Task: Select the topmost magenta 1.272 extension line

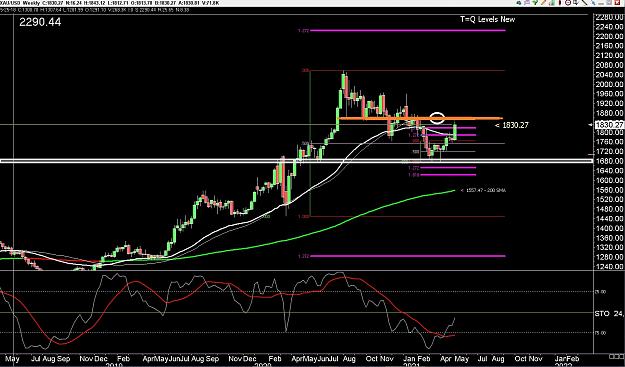Action: pos(408,30)
